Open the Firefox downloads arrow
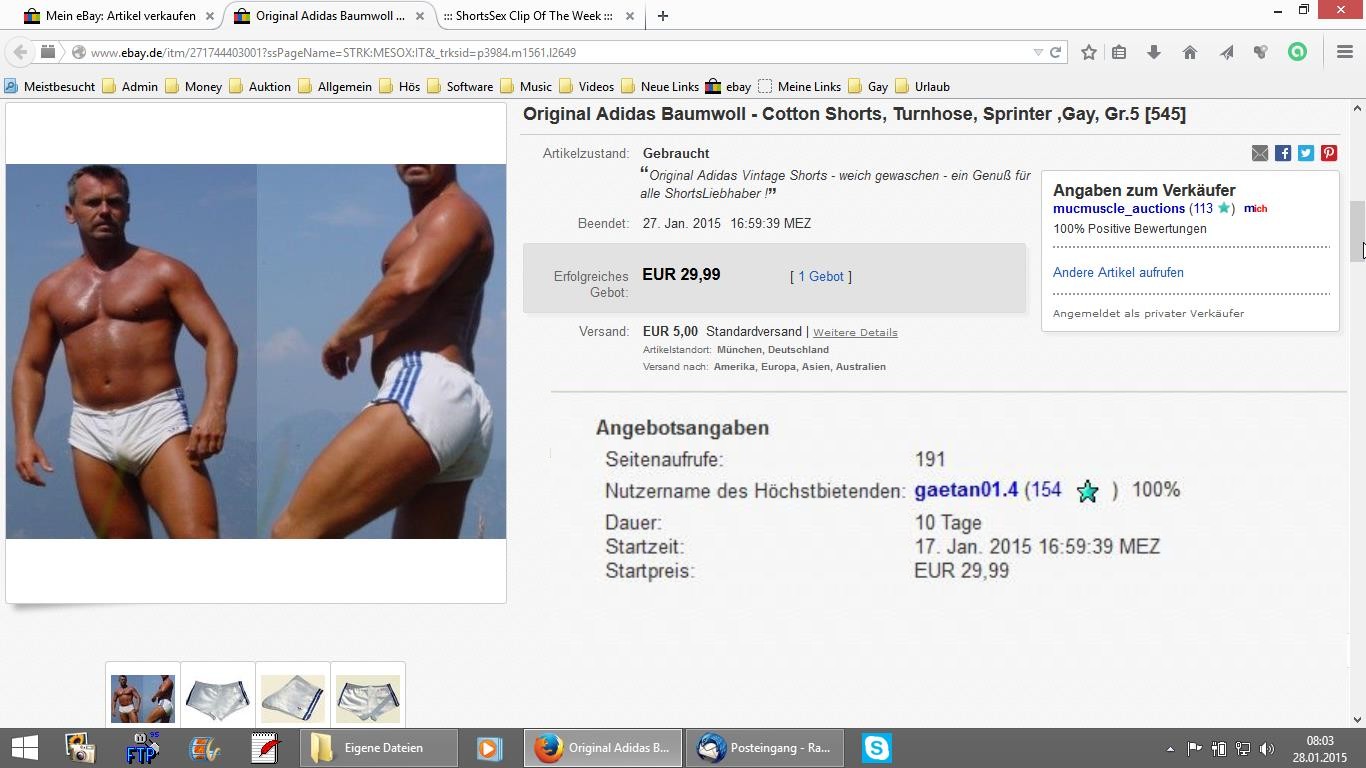The width and height of the screenshot is (1366, 768). click(1154, 53)
